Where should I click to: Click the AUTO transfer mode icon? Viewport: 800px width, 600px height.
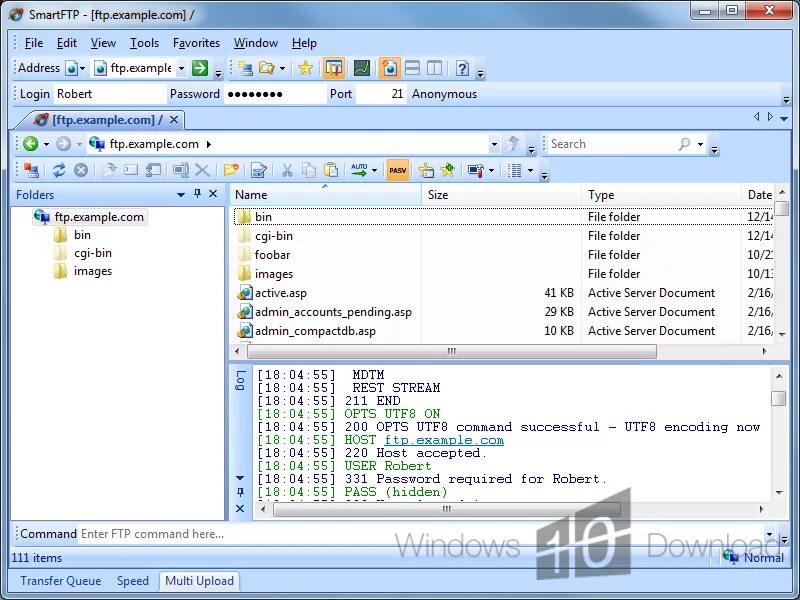(x=359, y=170)
